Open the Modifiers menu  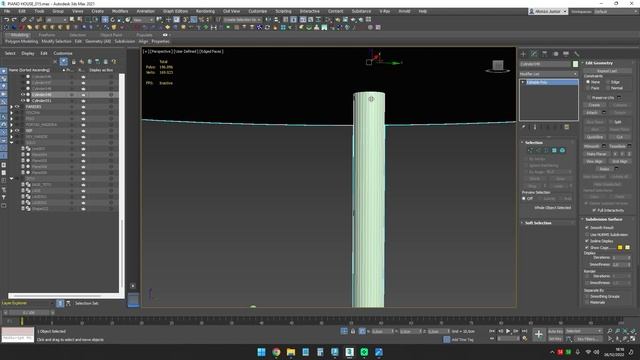tap(120, 11)
